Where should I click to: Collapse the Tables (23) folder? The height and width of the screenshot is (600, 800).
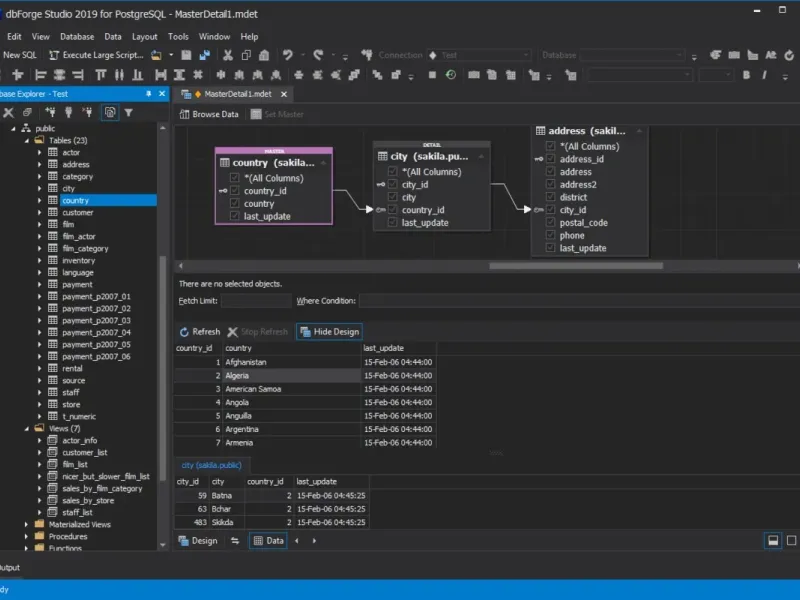coord(27,140)
